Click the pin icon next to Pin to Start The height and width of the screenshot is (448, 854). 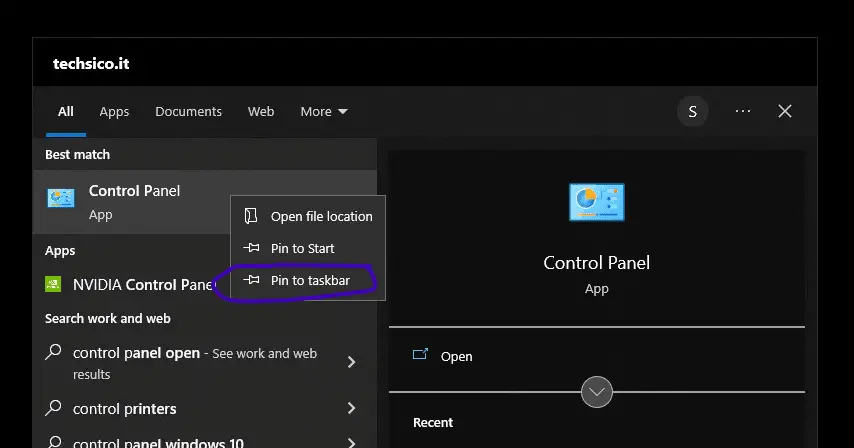click(251, 248)
